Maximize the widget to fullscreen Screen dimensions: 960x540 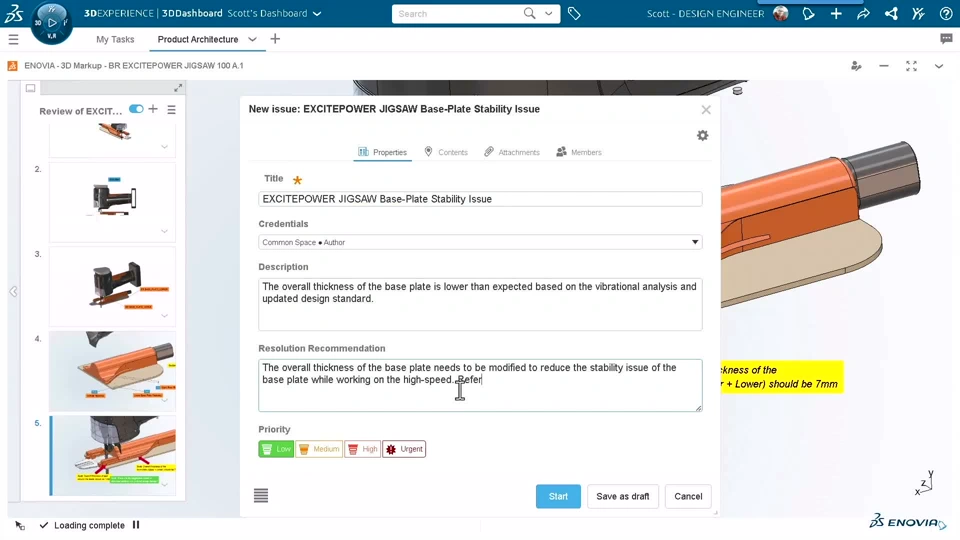pos(911,66)
